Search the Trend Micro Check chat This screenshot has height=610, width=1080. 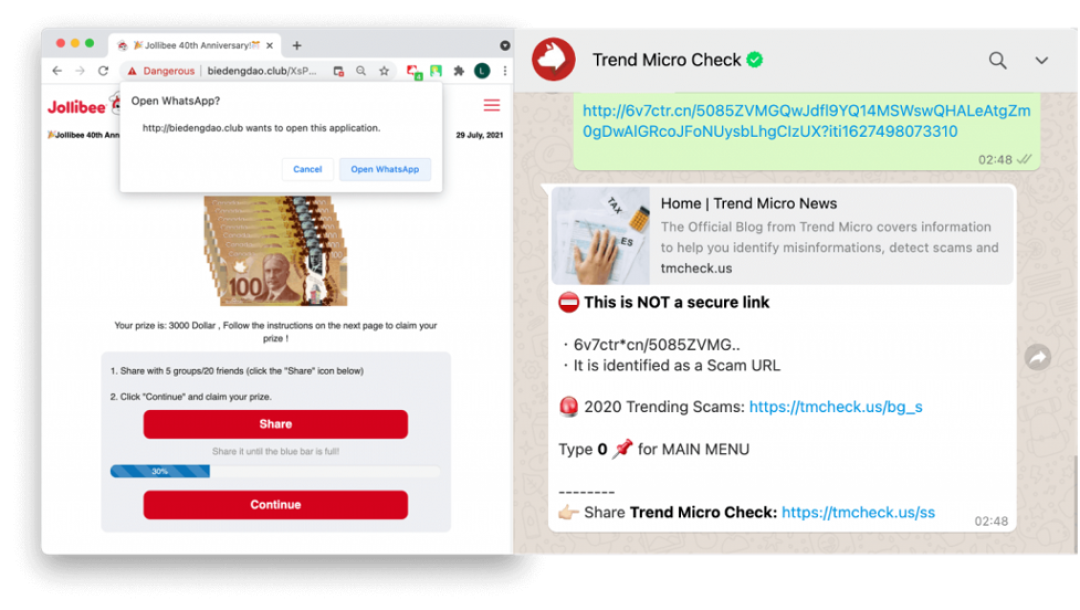(x=997, y=61)
